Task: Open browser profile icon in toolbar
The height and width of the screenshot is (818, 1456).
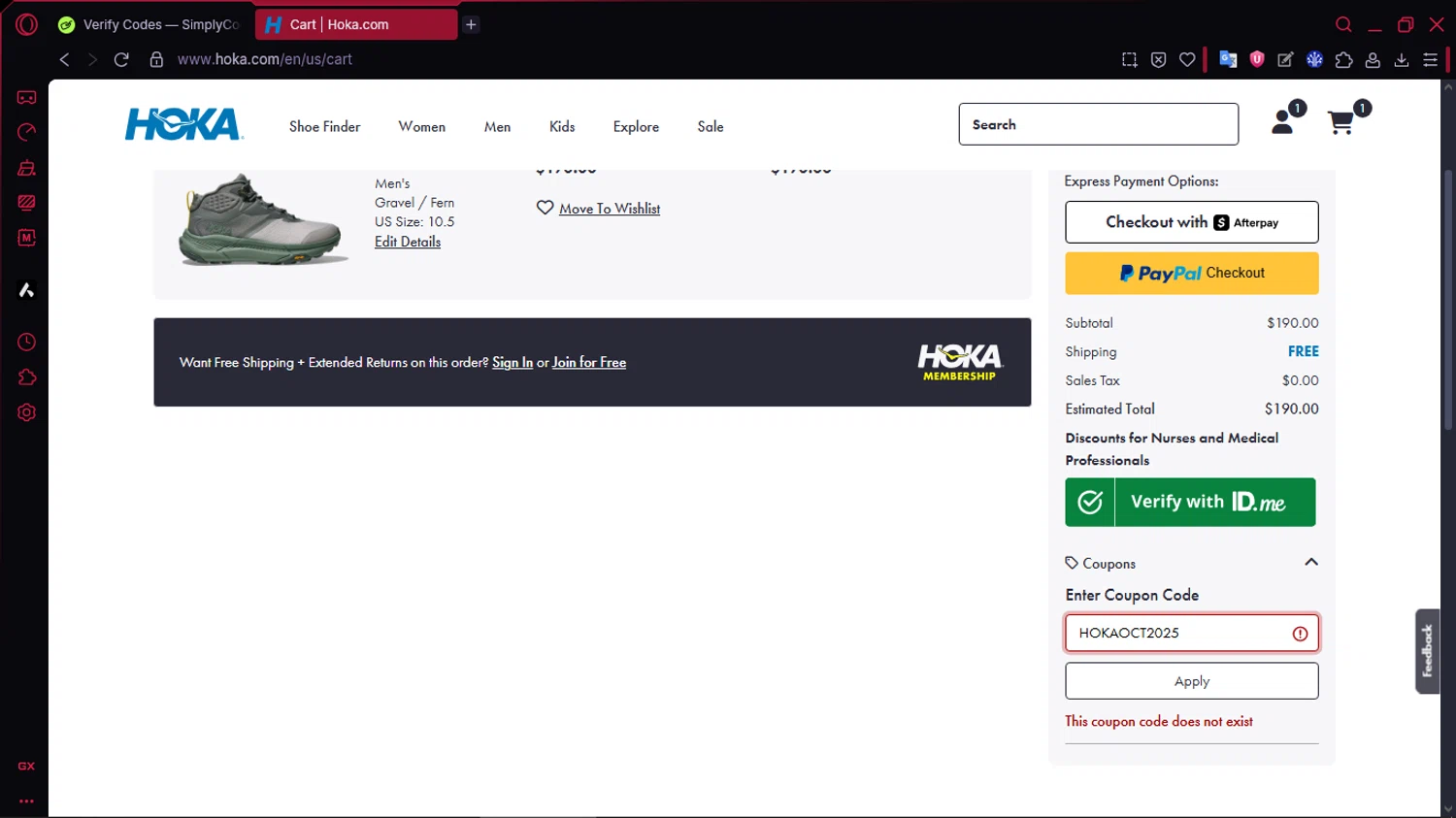Action: 1373,59
